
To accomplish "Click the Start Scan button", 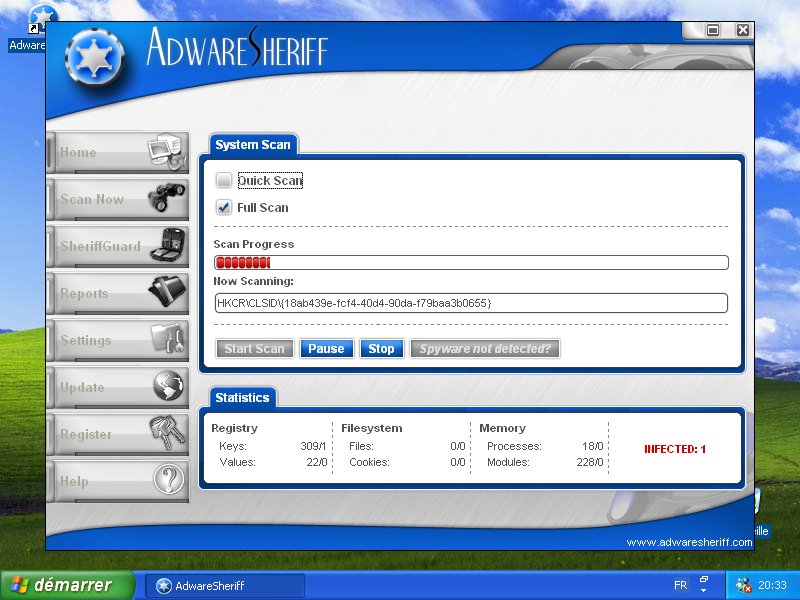I will (x=255, y=348).
